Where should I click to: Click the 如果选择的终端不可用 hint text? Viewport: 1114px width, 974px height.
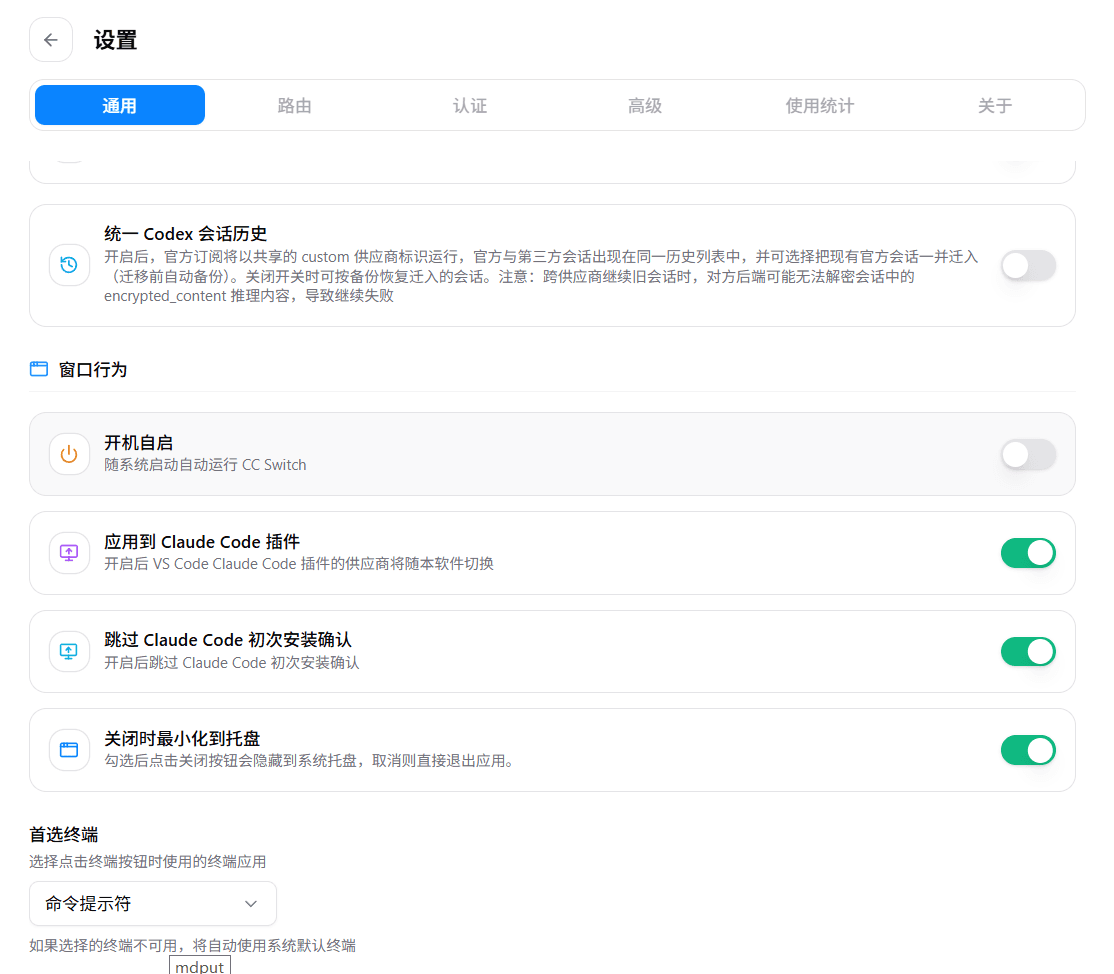[193, 946]
